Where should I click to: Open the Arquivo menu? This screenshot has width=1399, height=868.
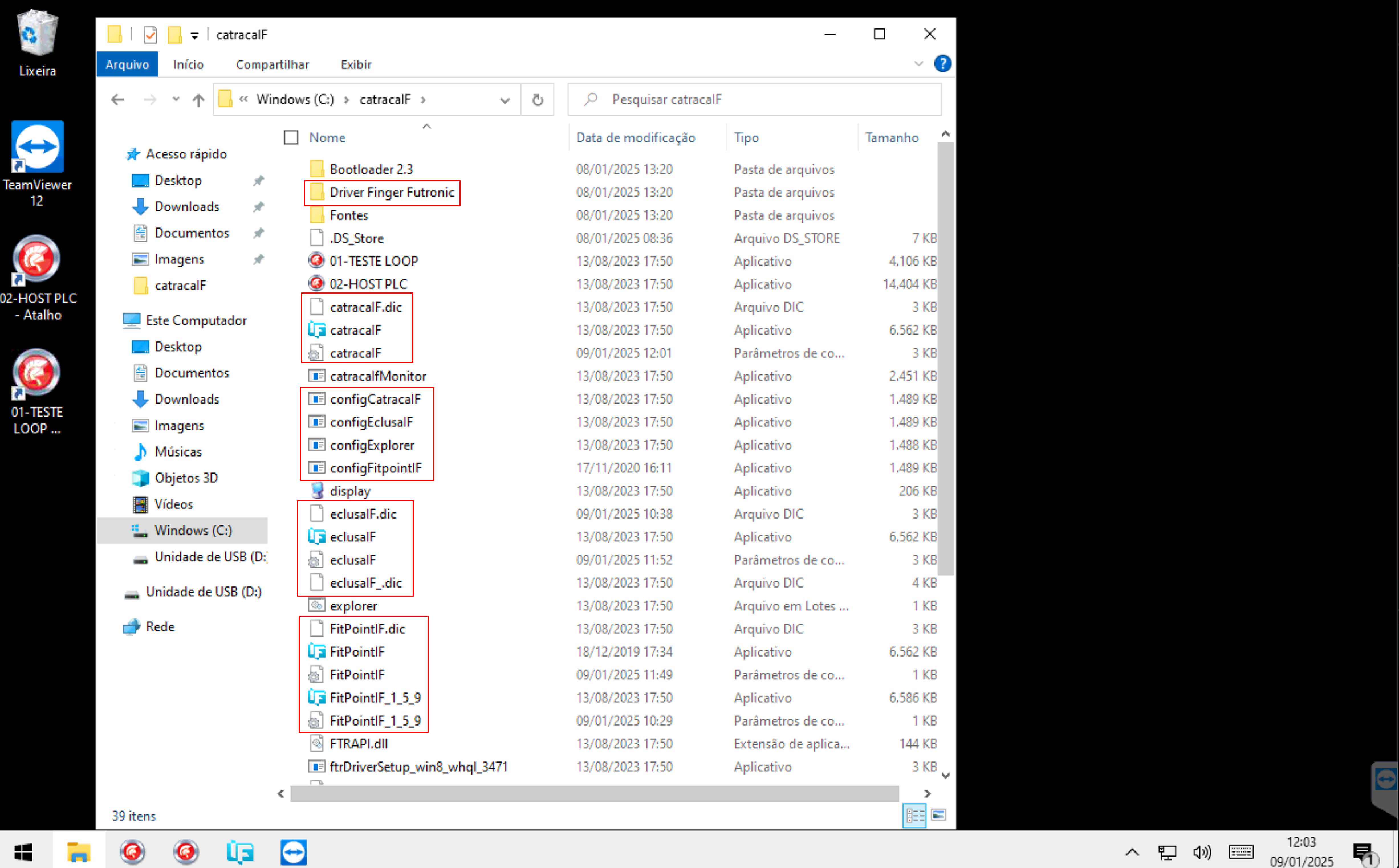(127, 64)
